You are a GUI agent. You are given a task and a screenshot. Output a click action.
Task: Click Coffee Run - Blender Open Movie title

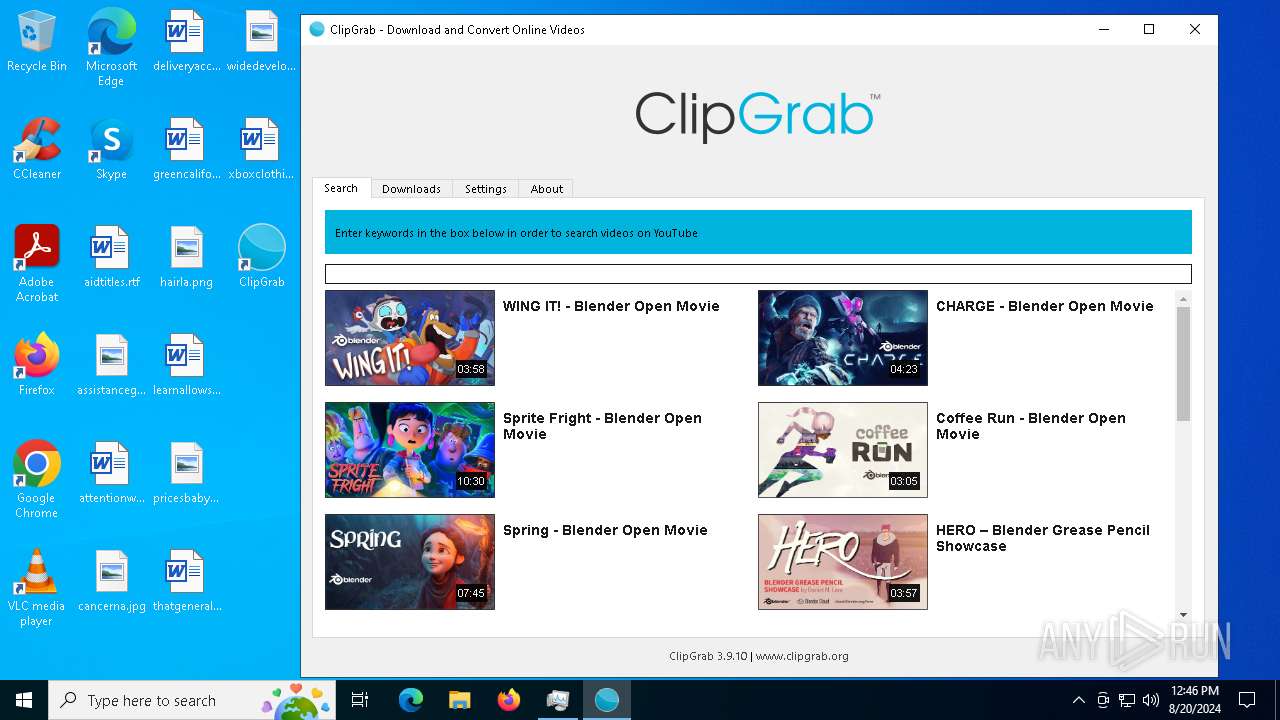pyautogui.click(x=1031, y=426)
